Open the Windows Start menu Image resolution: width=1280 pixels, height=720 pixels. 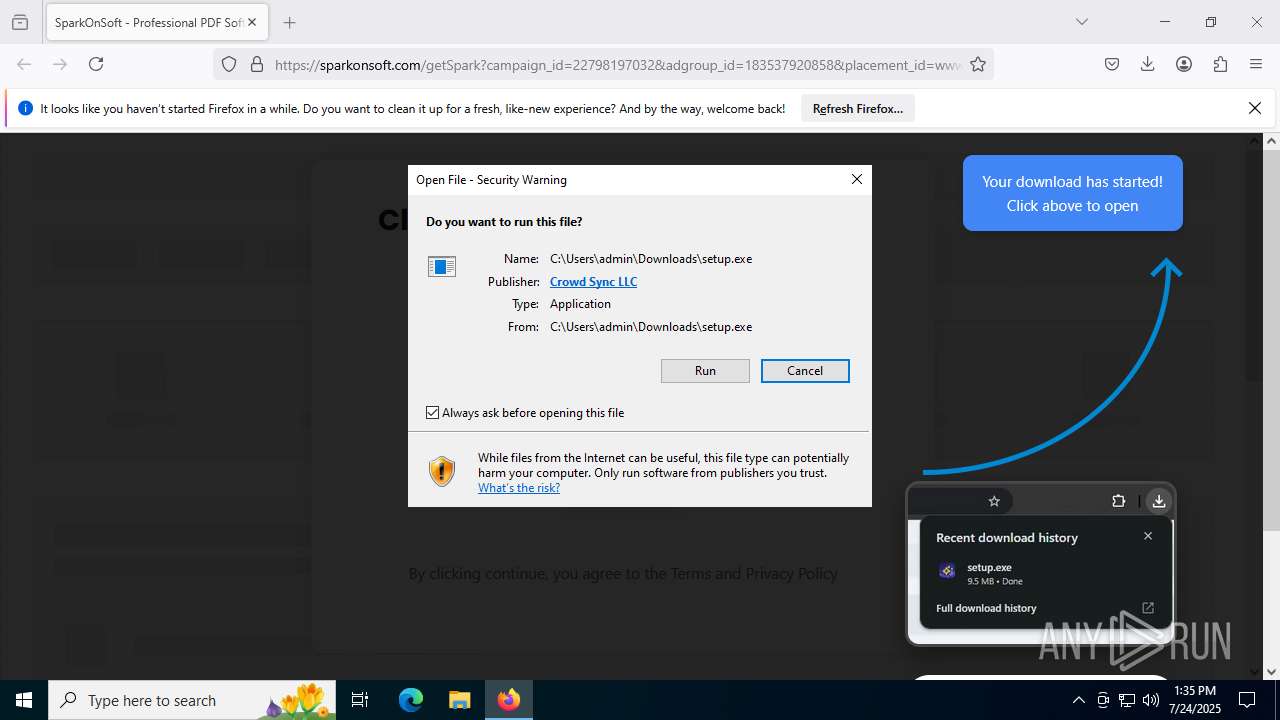(x=24, y=700)
